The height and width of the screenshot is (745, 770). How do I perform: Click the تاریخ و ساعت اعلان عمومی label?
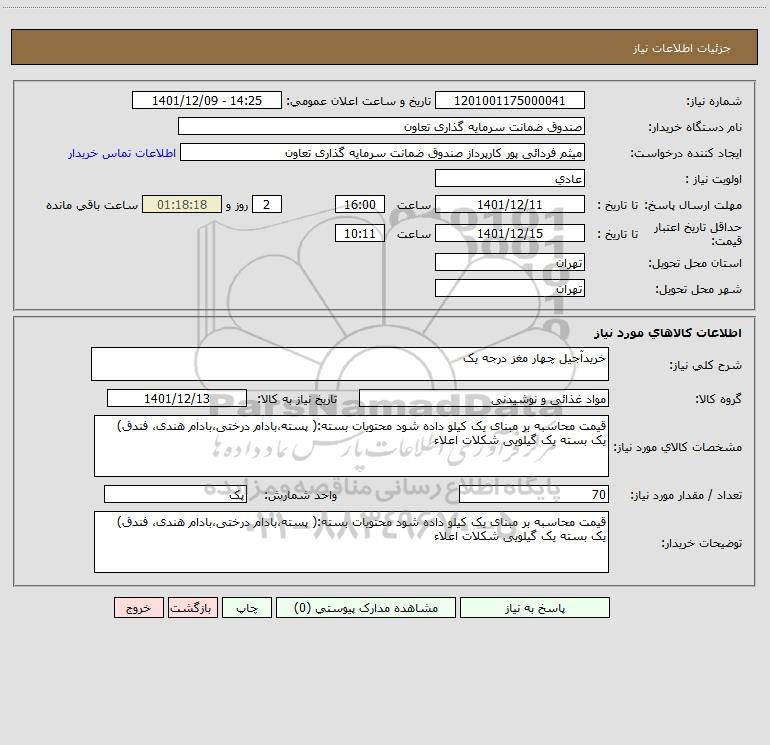coord(358,101)
